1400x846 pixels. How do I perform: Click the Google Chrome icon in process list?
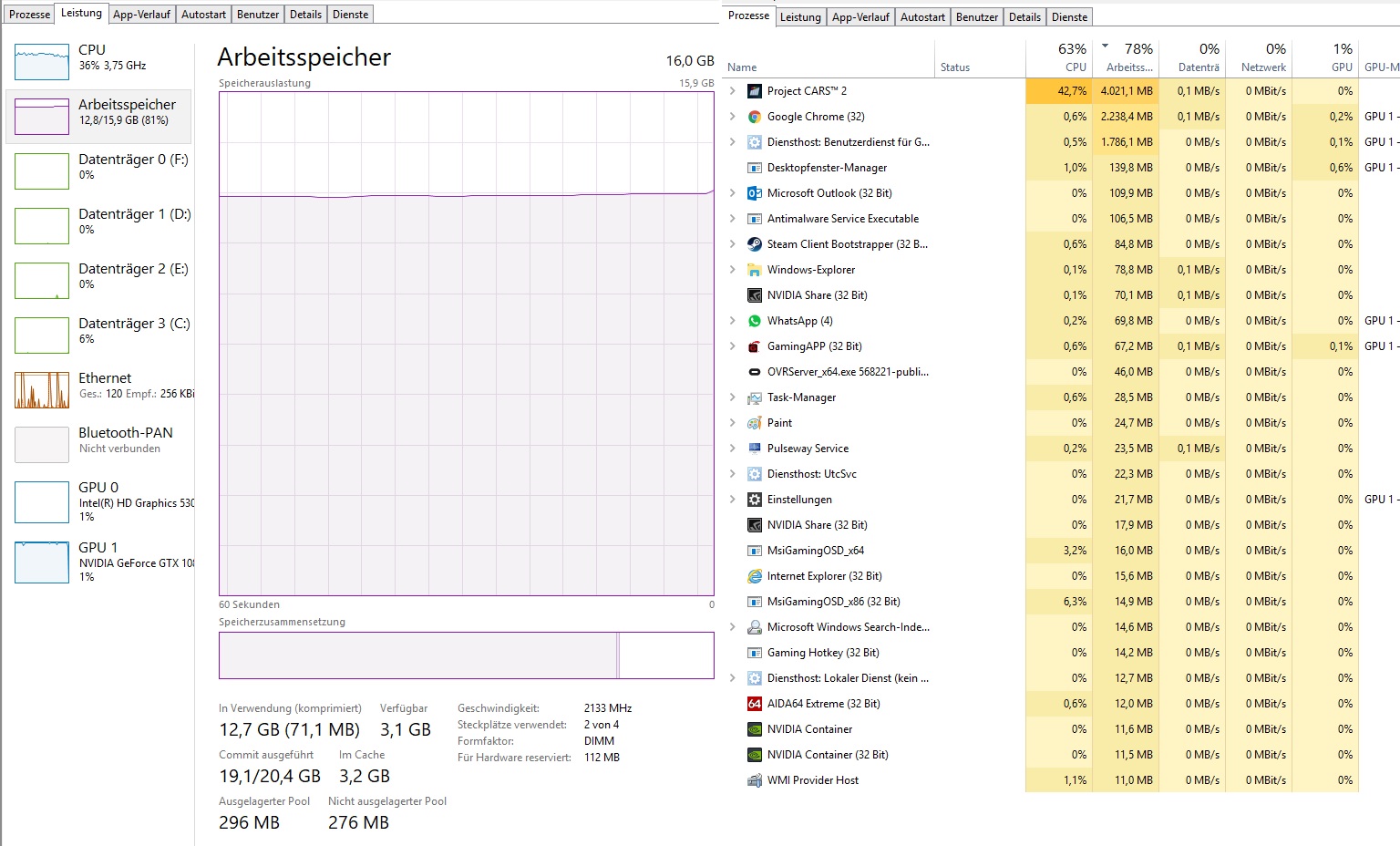click(x=754, y=117)
